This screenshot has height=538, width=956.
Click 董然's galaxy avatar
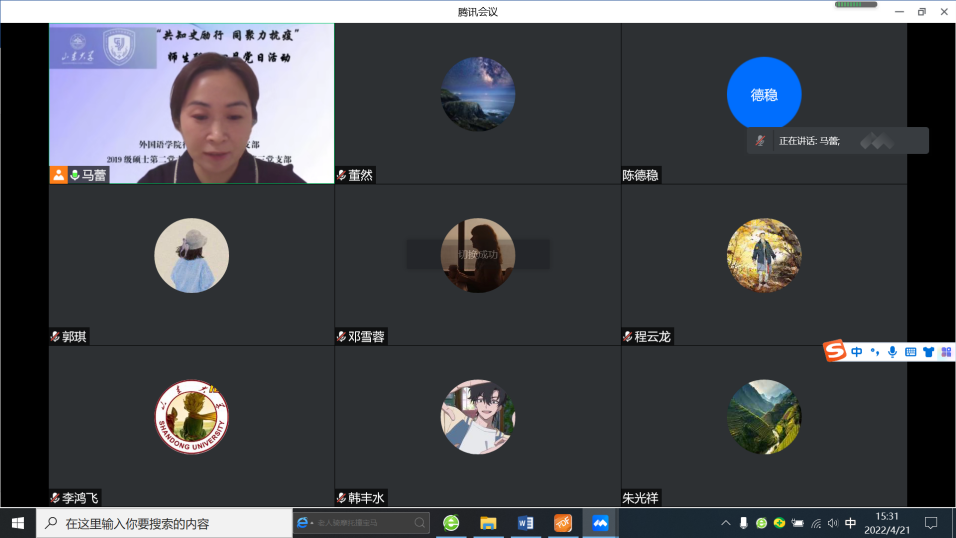[x=478, y=94]
